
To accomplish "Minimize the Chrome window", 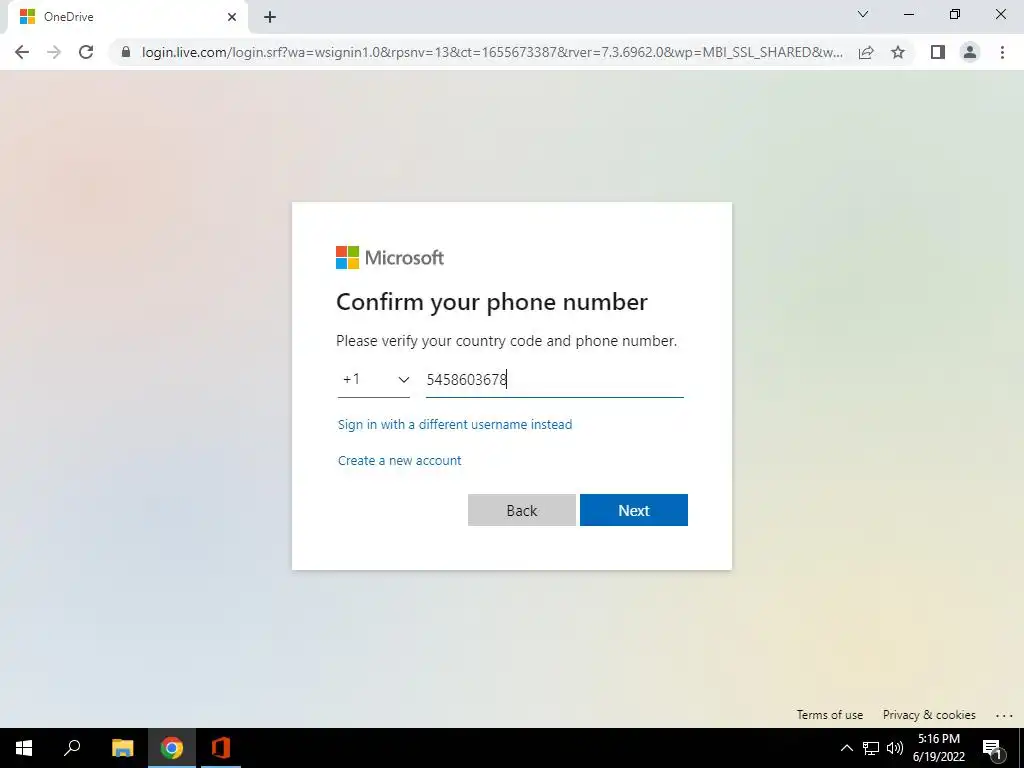I will coord(908,14).
